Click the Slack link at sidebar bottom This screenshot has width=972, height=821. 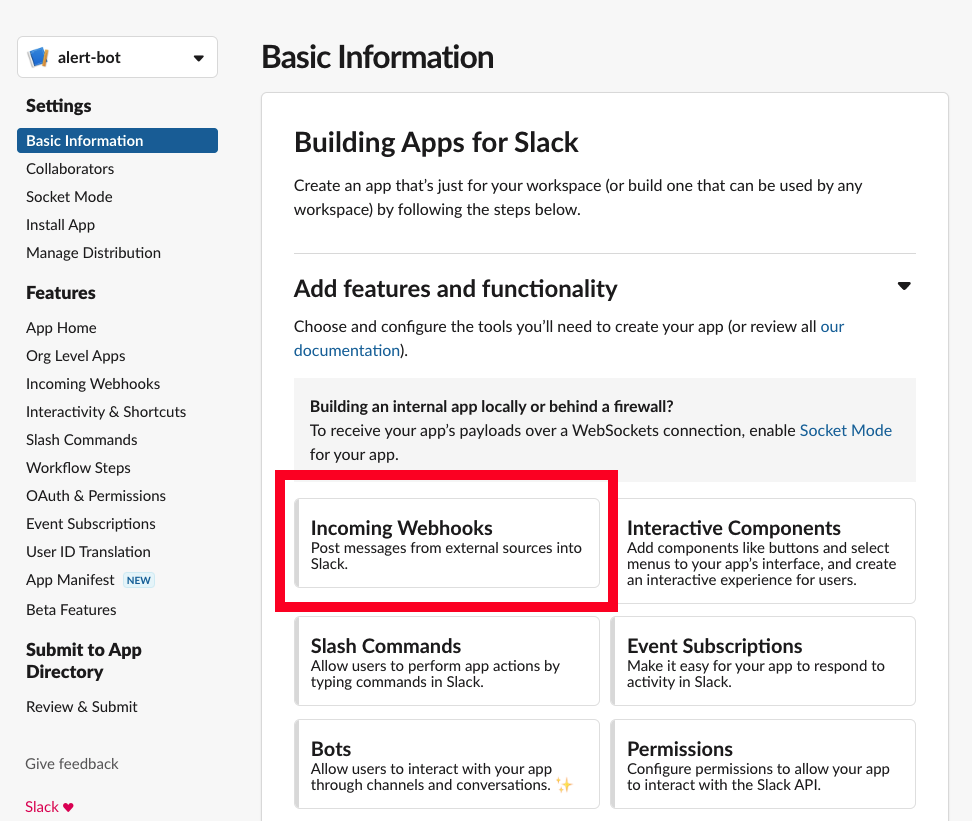(42, 807)
